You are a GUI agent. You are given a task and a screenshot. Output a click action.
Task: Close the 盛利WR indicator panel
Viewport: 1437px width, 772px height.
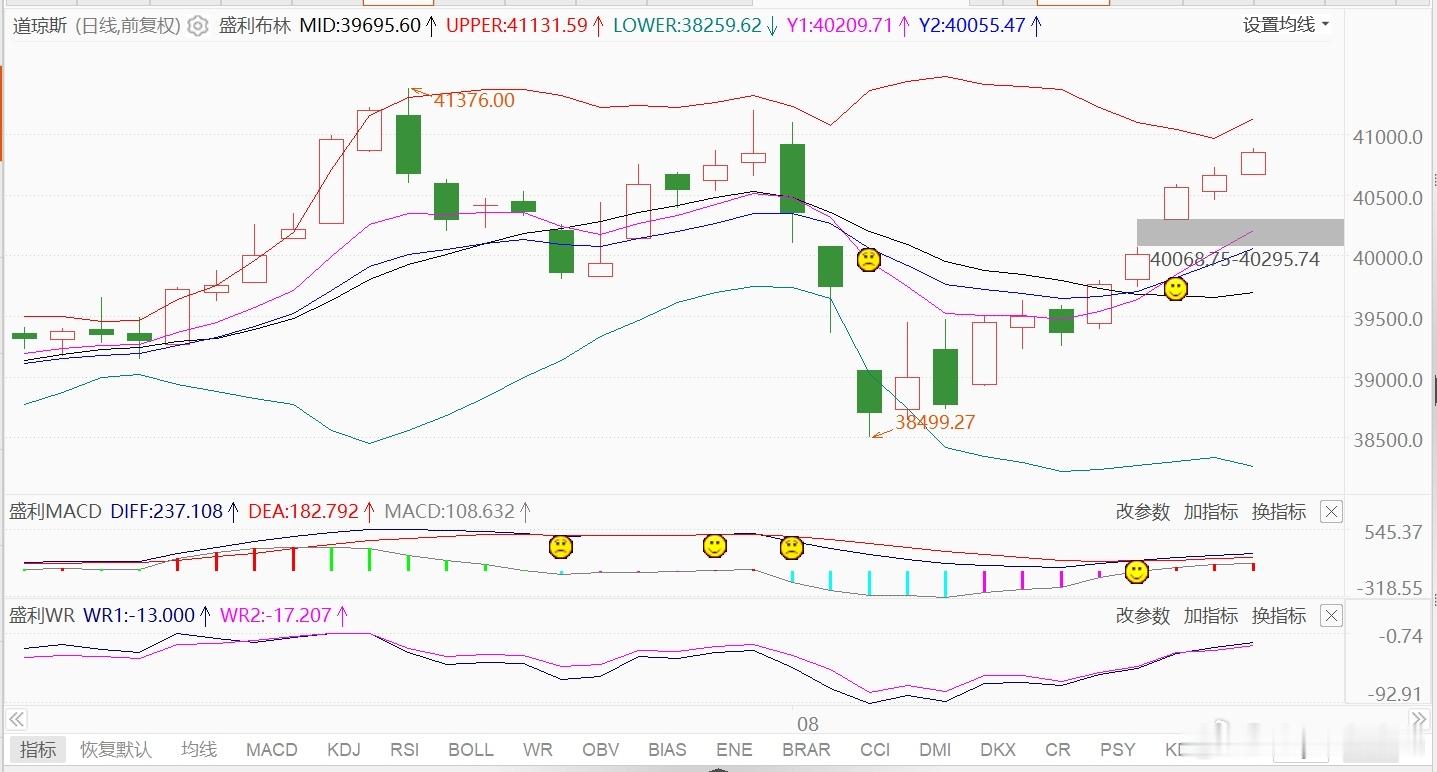1331,616
